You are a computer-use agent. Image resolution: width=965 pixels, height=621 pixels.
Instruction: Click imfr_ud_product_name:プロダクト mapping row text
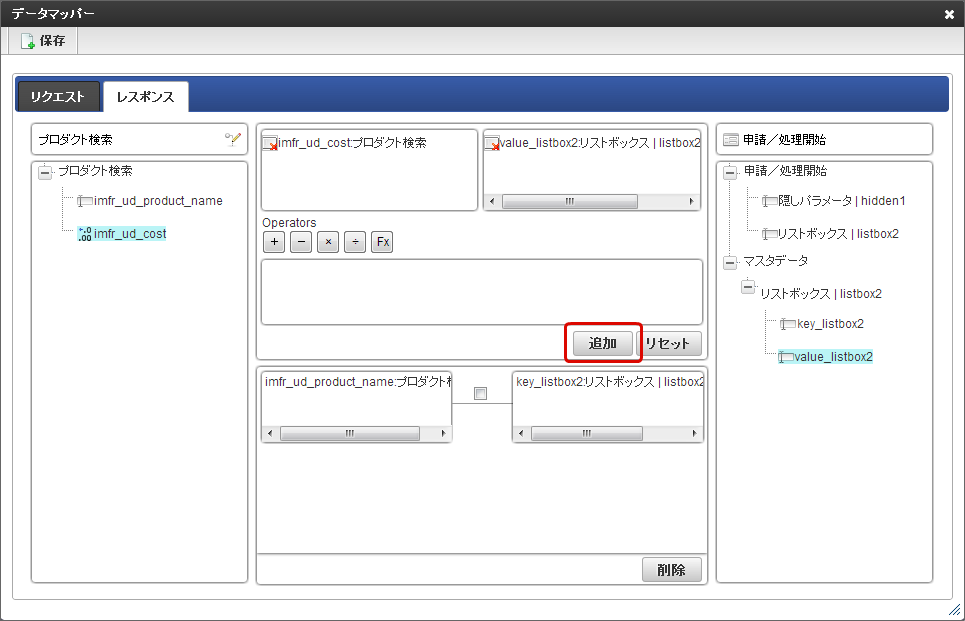[358, 382]
